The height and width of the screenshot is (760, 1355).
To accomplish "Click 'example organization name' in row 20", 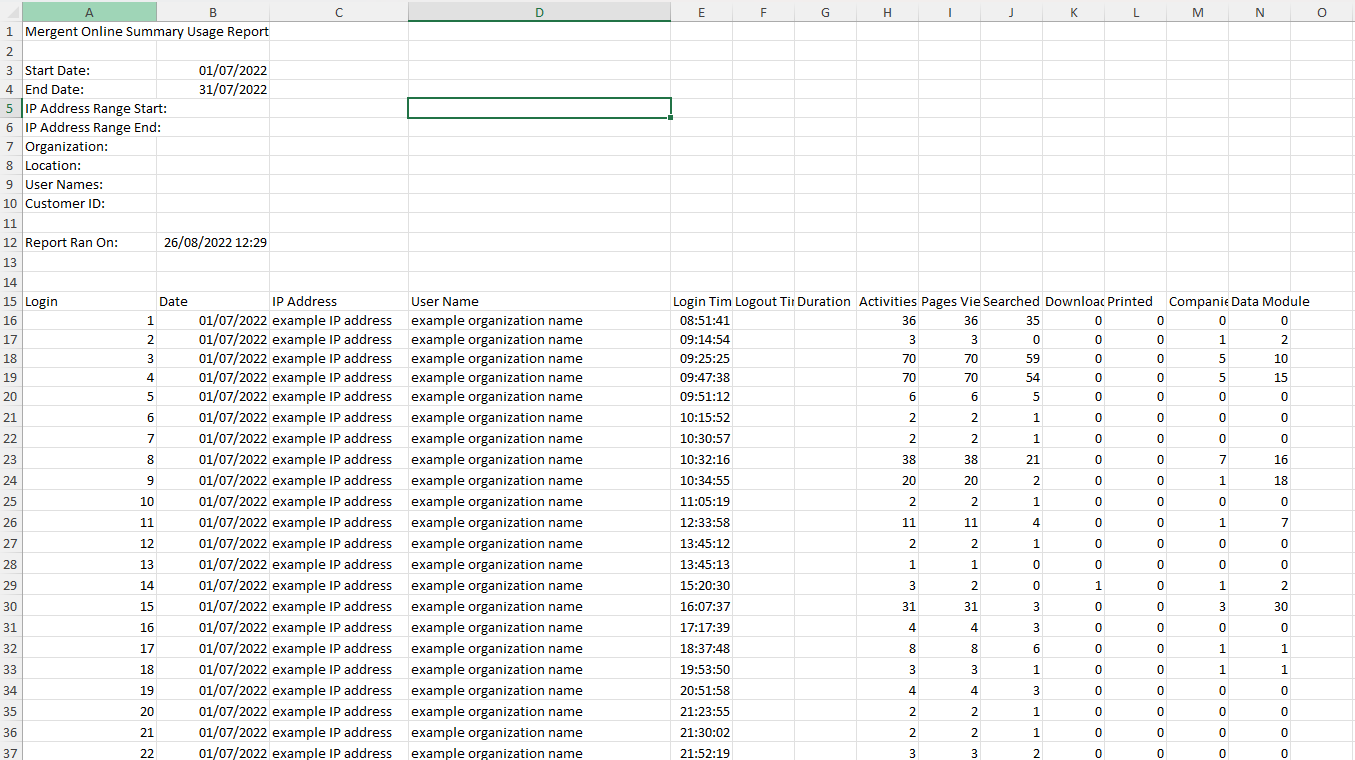I will 539,396.
